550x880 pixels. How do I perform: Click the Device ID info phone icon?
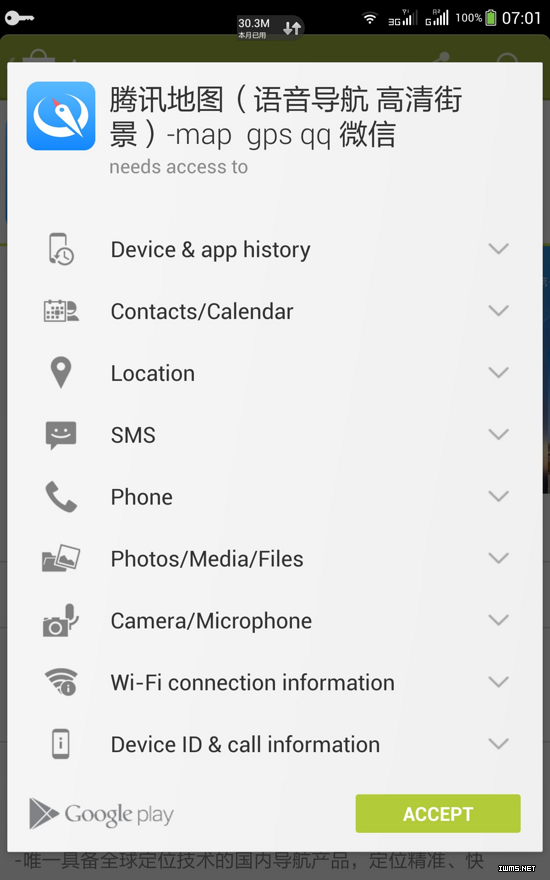coord(61,744)
